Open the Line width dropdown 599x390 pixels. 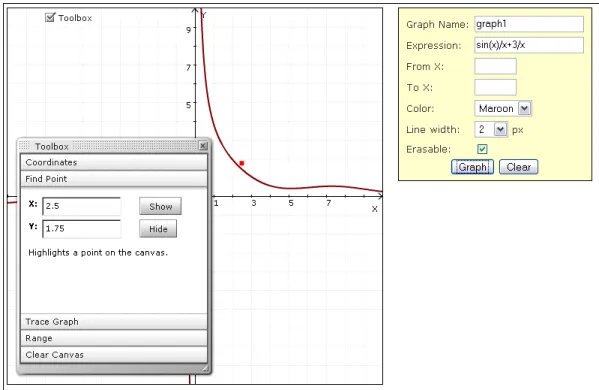pos(491,130)
